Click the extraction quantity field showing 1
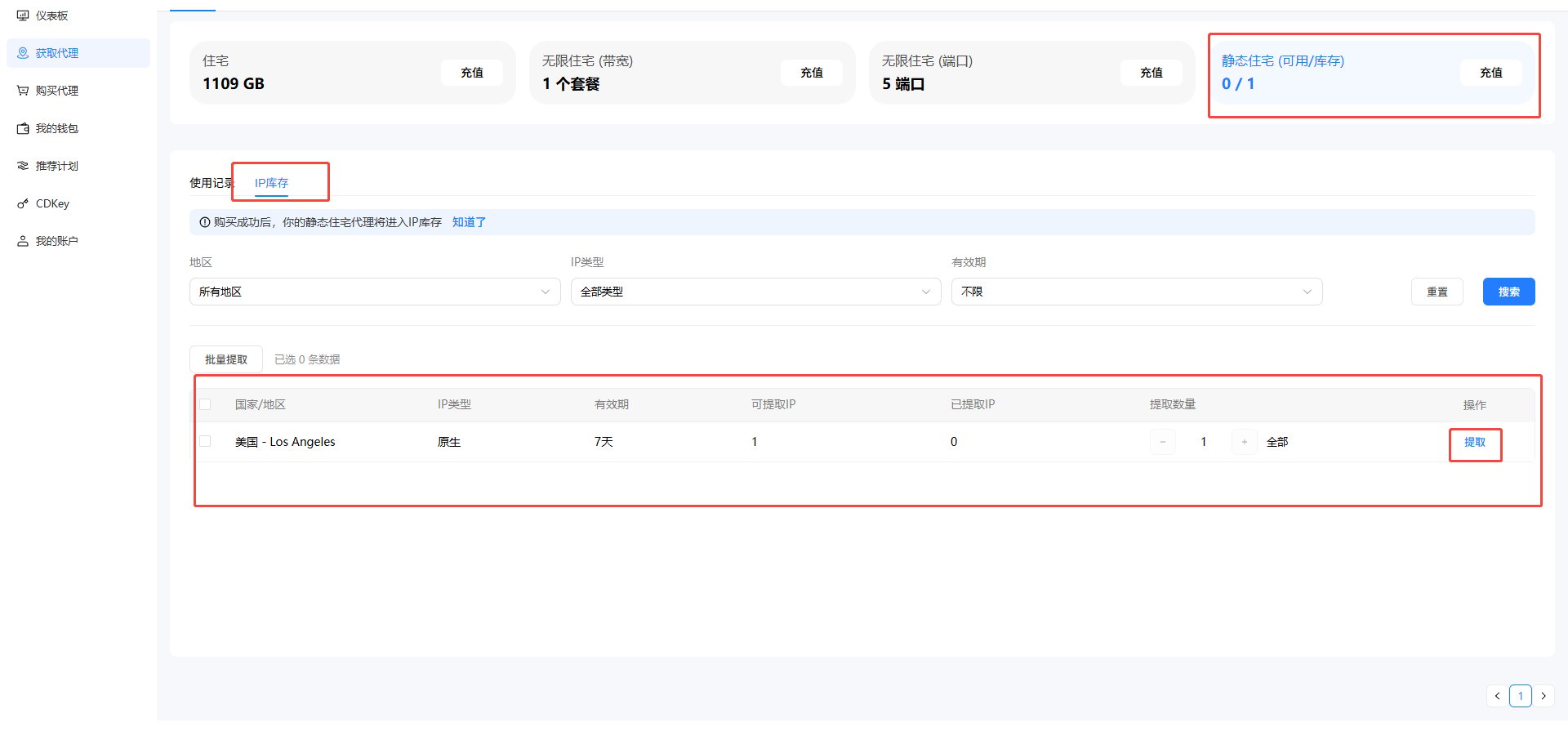 pyautogui.click(x=1204, y=442)
